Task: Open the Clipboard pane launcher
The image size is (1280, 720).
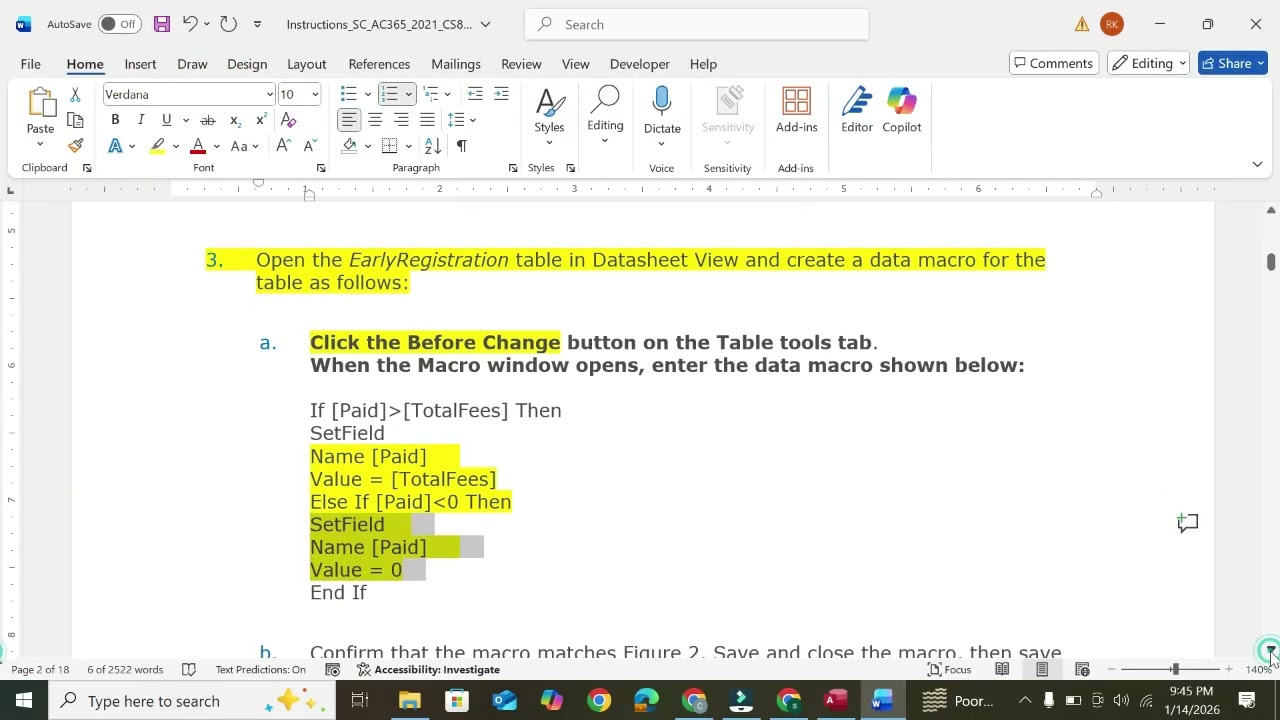Action: (87, 168)
